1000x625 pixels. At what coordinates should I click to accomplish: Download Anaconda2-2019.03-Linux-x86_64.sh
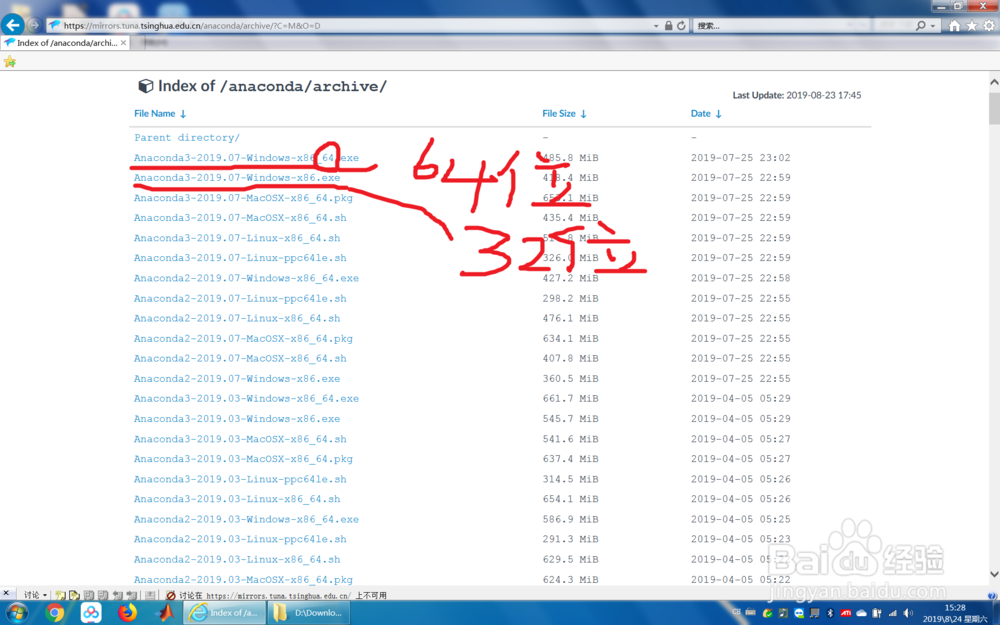237,559
